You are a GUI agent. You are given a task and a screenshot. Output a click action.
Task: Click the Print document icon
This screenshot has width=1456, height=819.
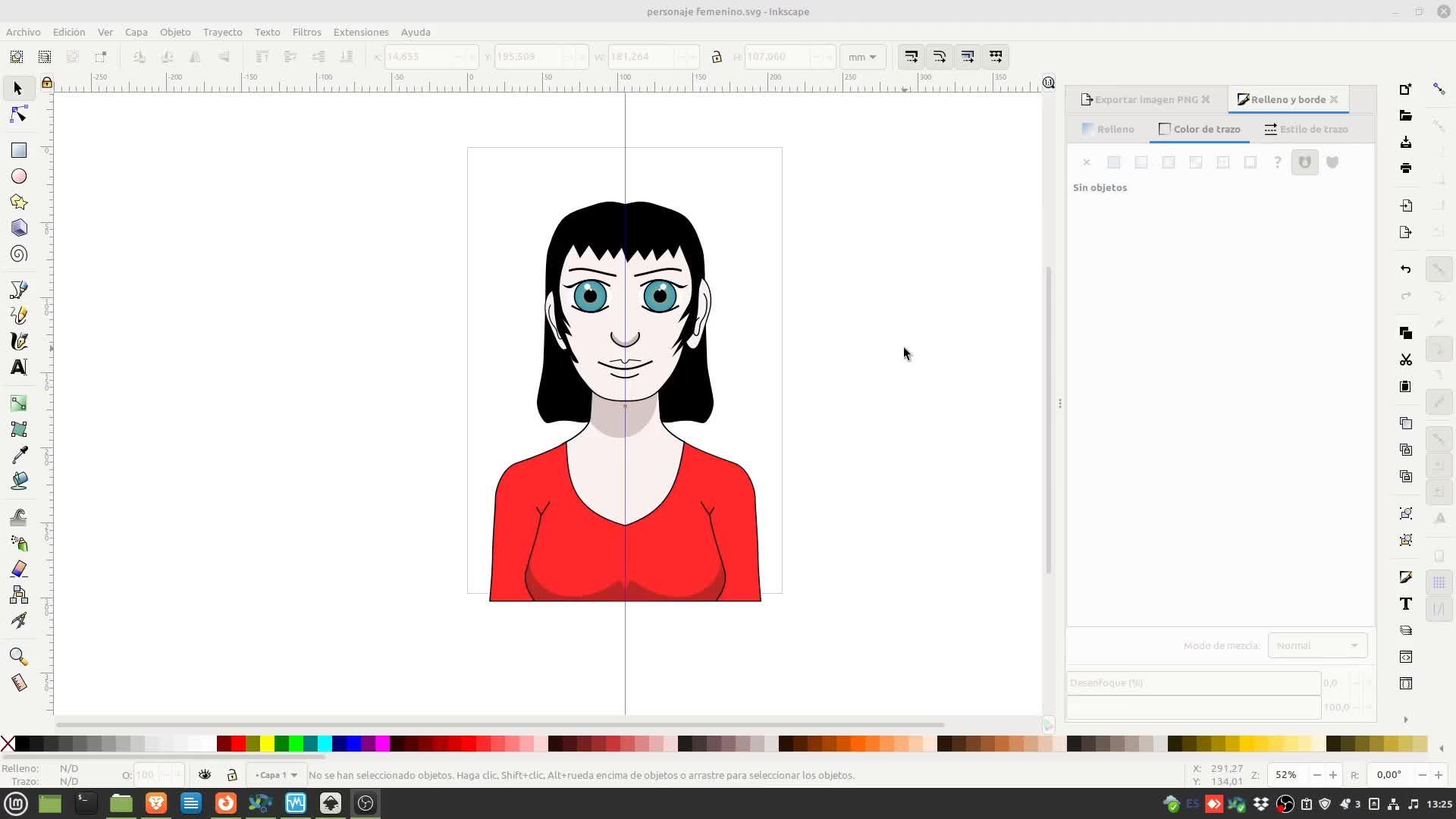1405,168
